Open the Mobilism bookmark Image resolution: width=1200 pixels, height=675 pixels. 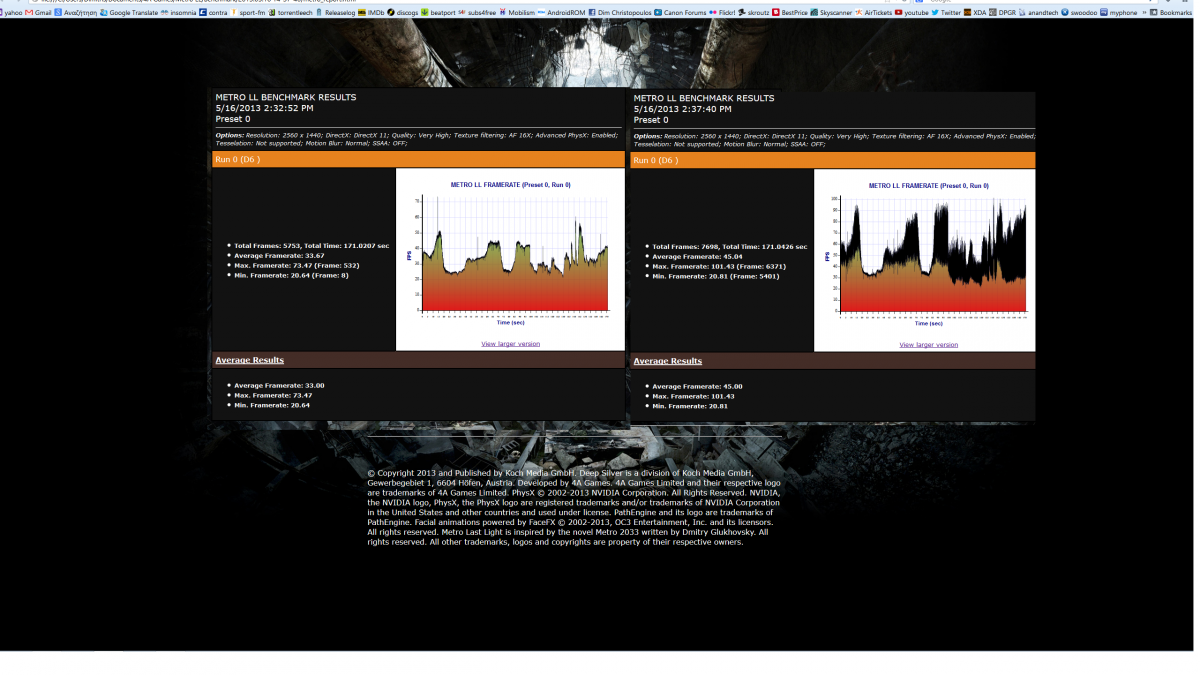click(517, 13)
